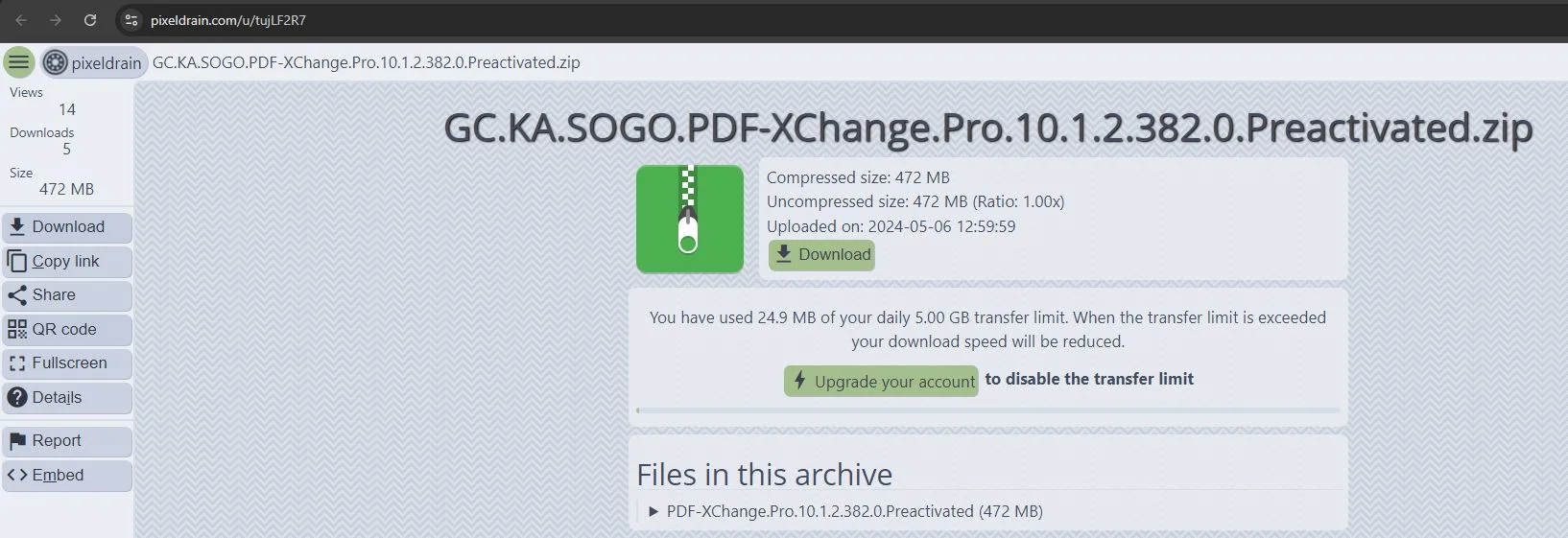Click the green Download button under upload date

(x=821, y=254)
